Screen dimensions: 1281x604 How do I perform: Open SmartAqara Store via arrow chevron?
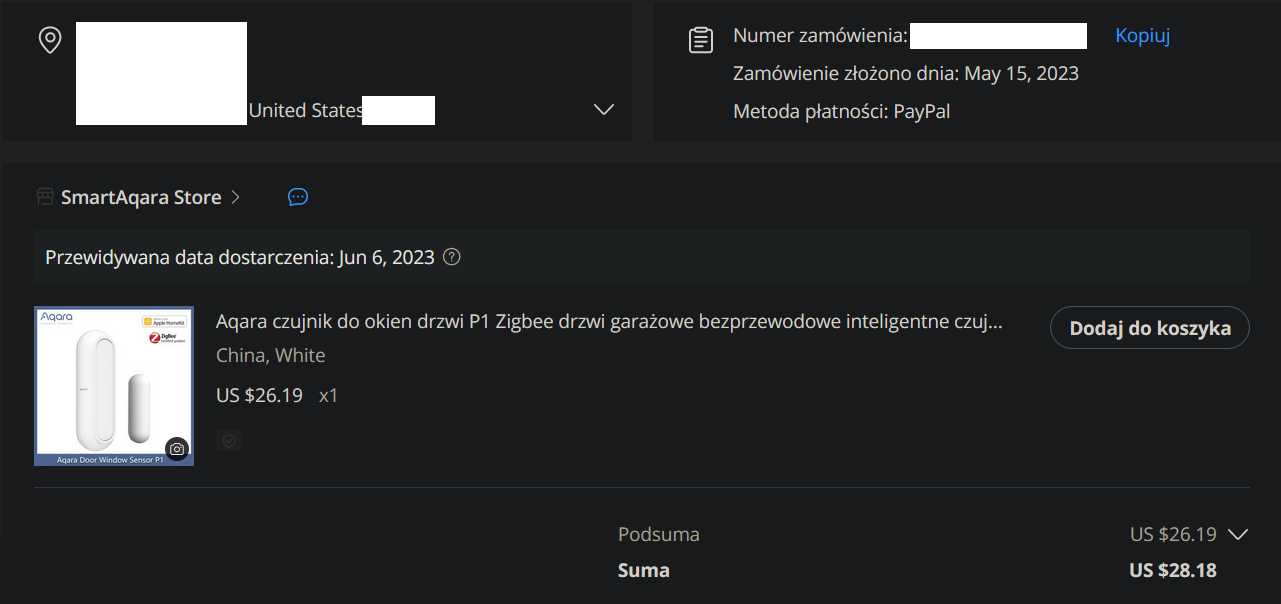coord(235,197)
